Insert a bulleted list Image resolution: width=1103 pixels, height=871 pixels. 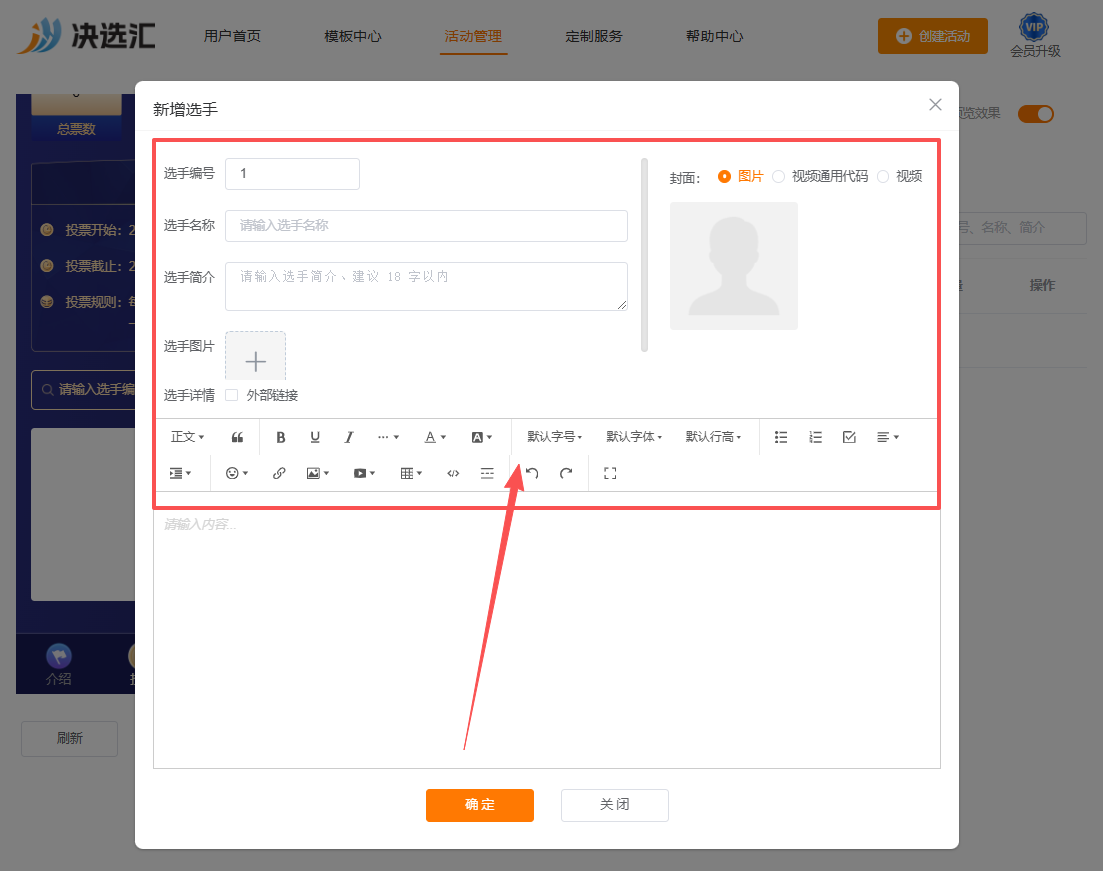point(781,437)
